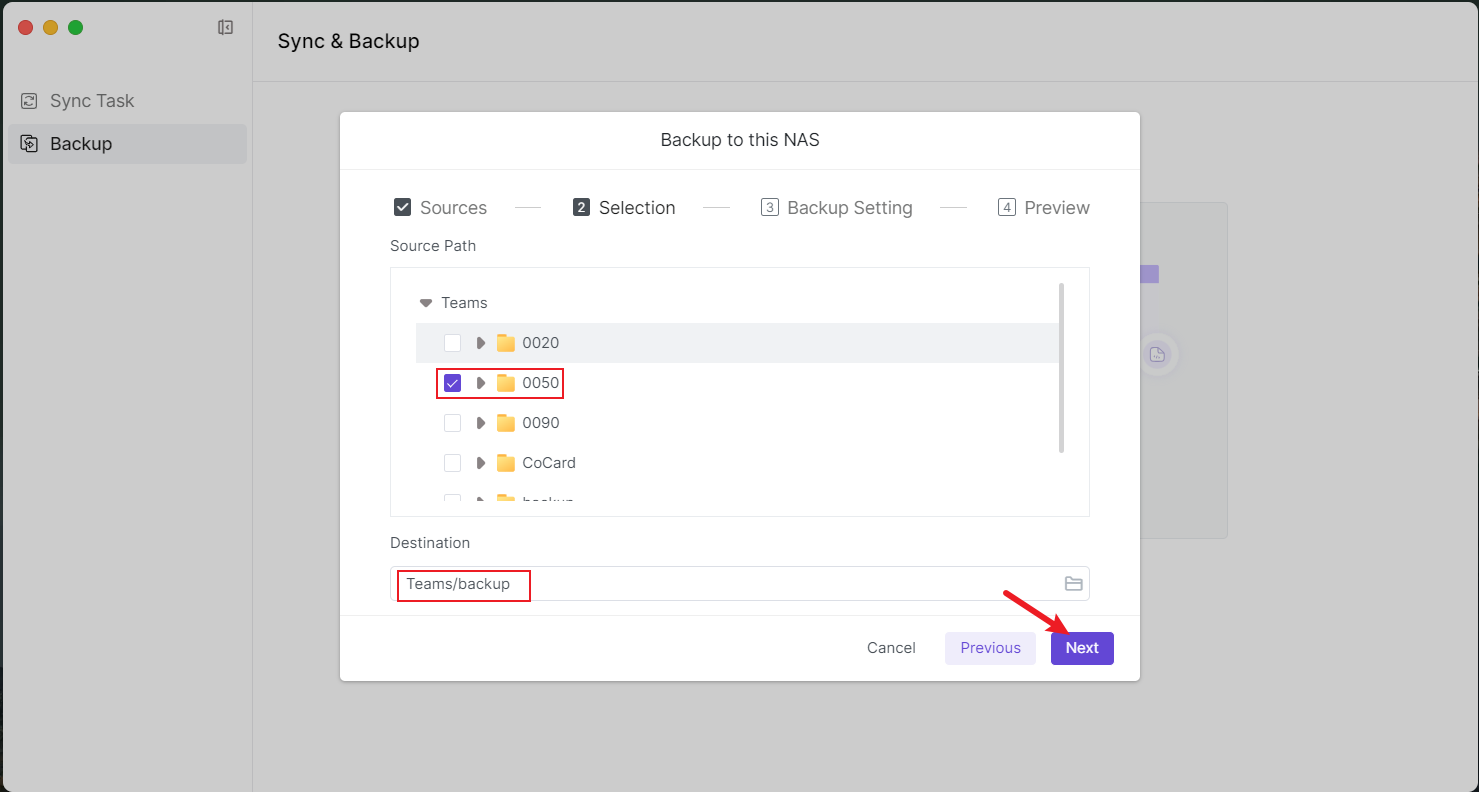The image size is (1479, 792).
Task: Click the Sync Task icon in sidebar
Action: (30, 101)
